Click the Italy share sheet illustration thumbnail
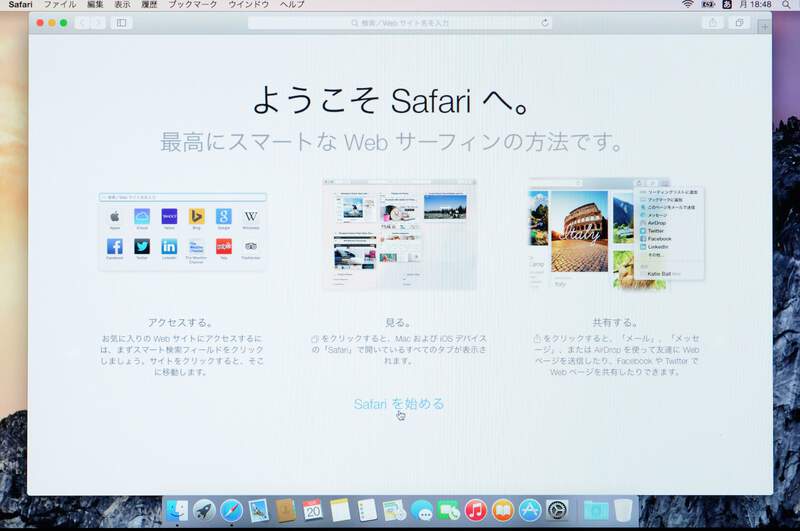800x531 pixels. 616,233
